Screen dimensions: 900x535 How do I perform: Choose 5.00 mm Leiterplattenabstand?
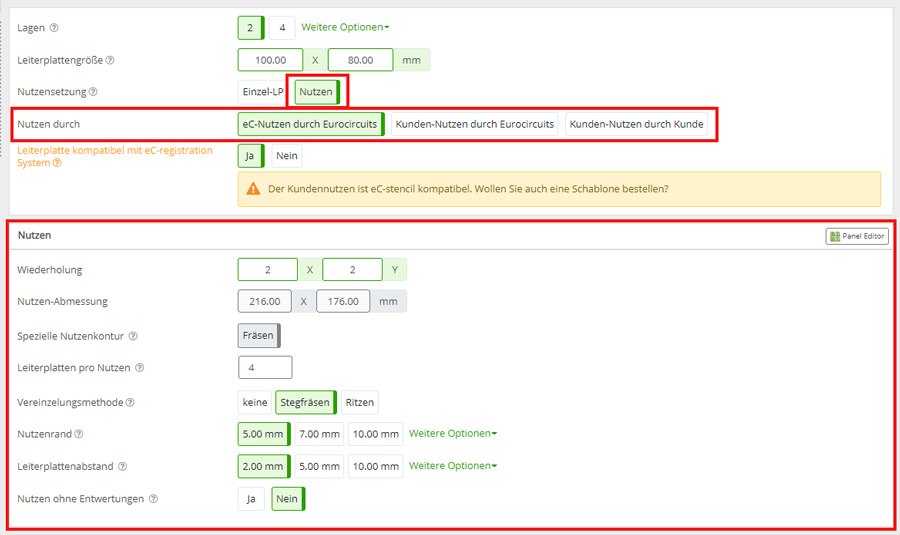click(x=319, y=466)
